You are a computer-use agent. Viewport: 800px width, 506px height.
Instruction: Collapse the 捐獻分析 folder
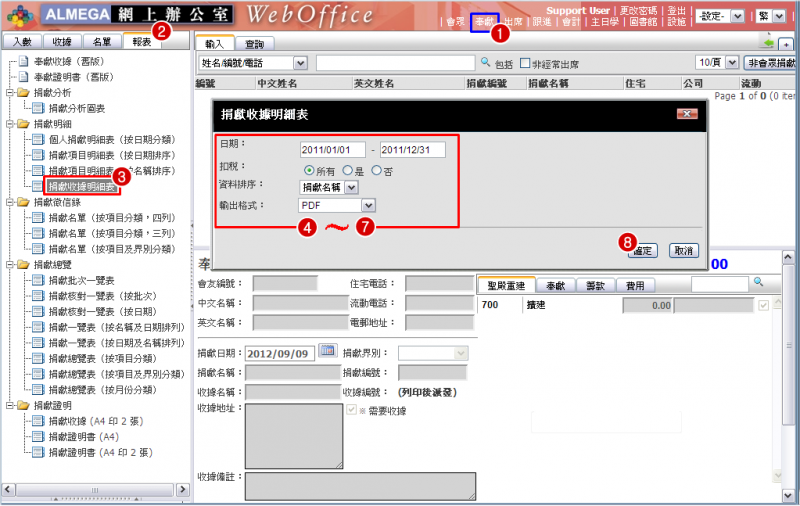pyautogui.click(x=10, y=93)
